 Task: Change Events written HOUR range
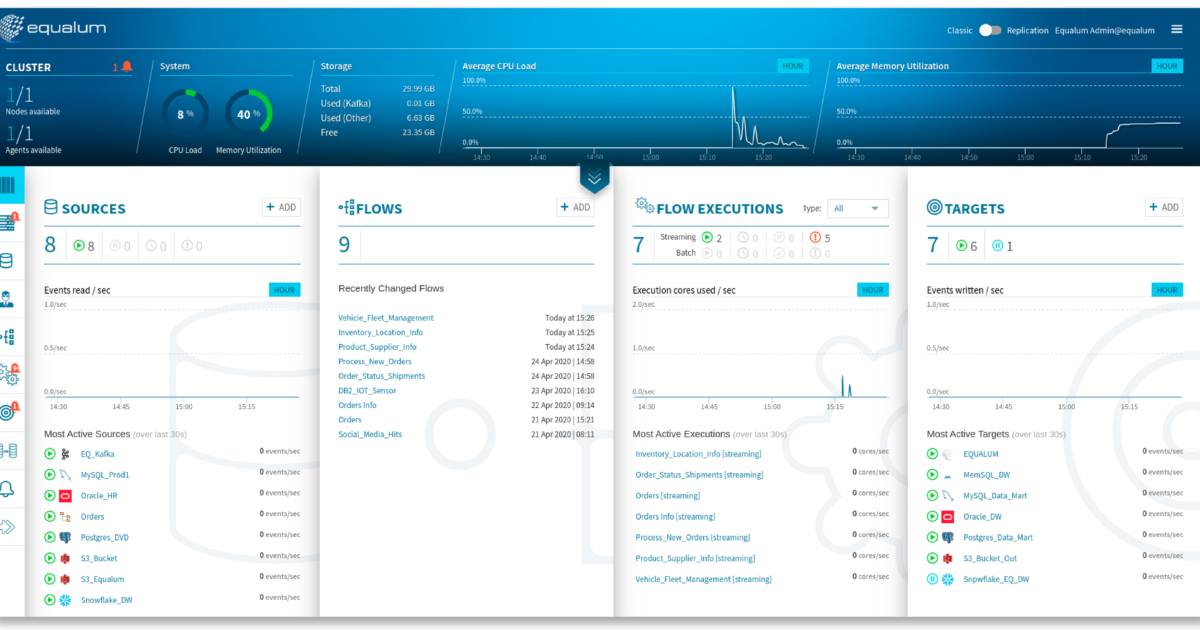1168,290
